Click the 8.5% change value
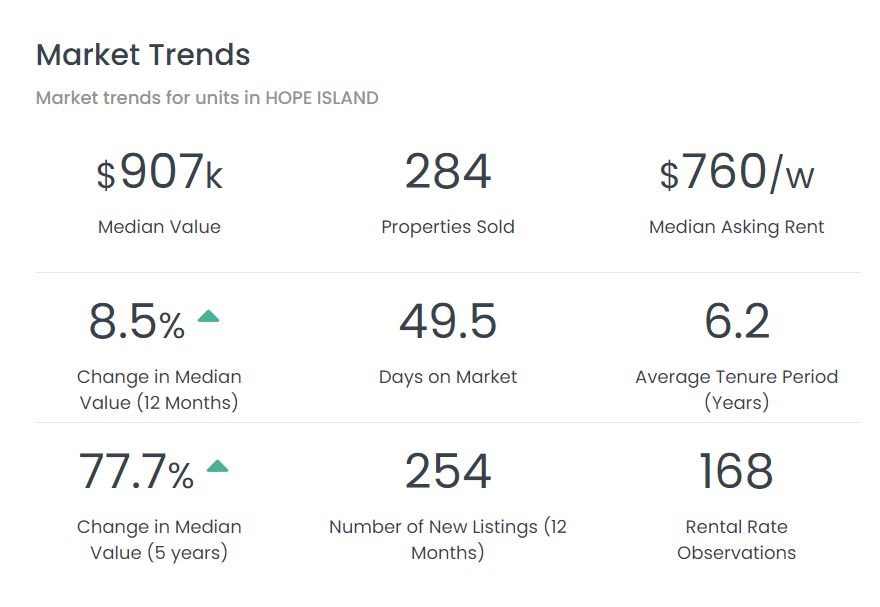 (x=137, y=322)
